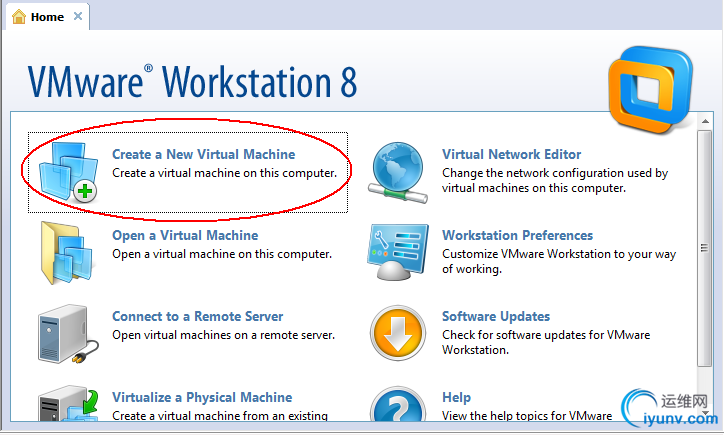
Task: Click 'Create a virtual machine from an existing' text
Action: [220, 416]
